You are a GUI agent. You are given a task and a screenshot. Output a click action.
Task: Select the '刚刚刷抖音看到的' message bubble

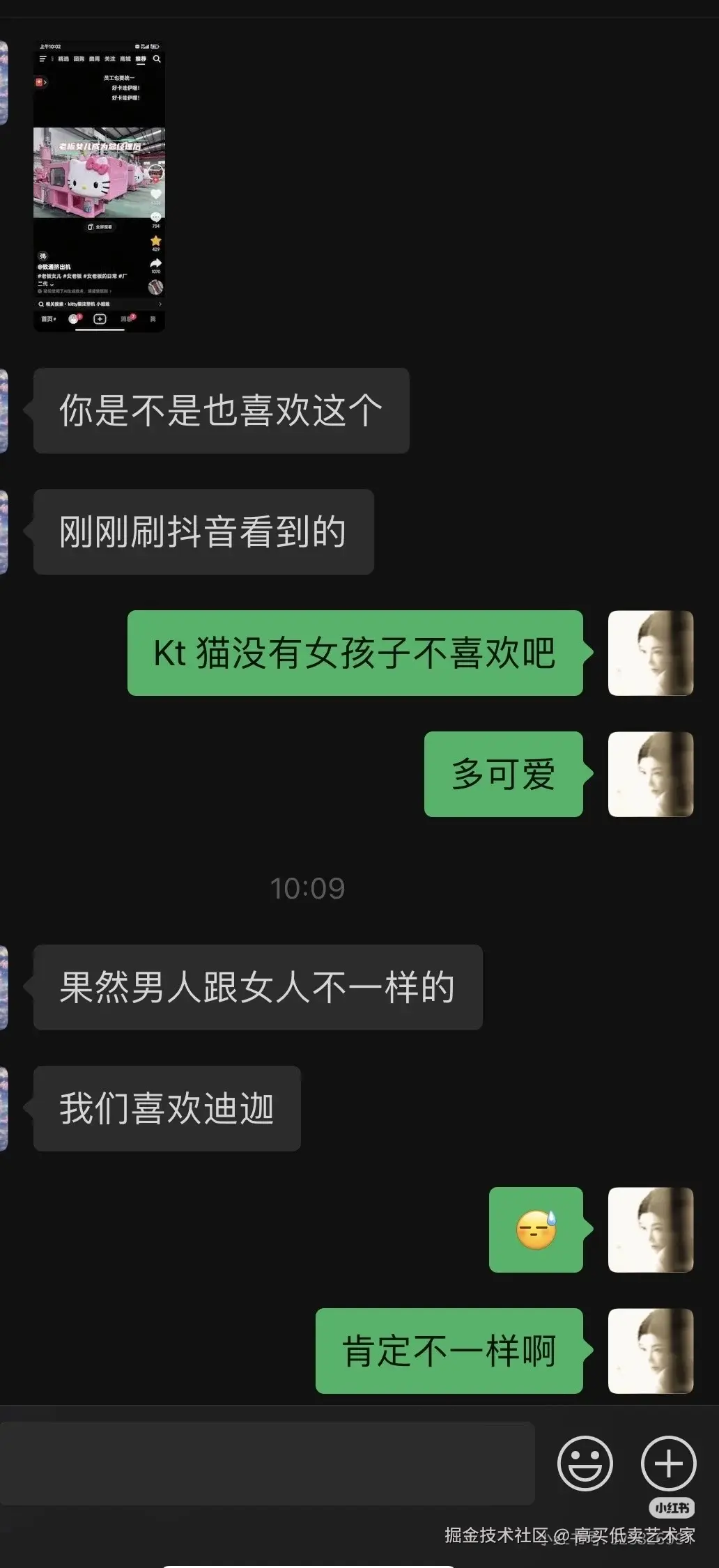click(x=203, y=531)
